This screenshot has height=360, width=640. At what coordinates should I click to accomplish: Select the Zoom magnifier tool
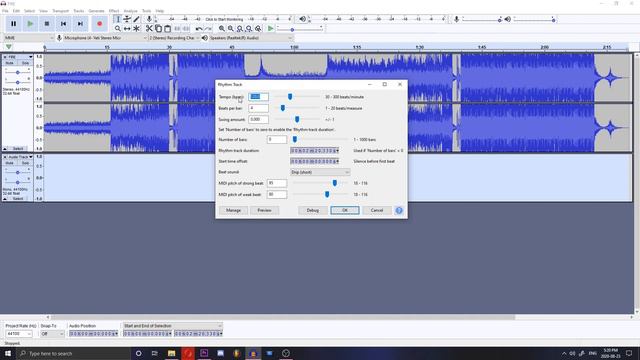tap(118, 29)
